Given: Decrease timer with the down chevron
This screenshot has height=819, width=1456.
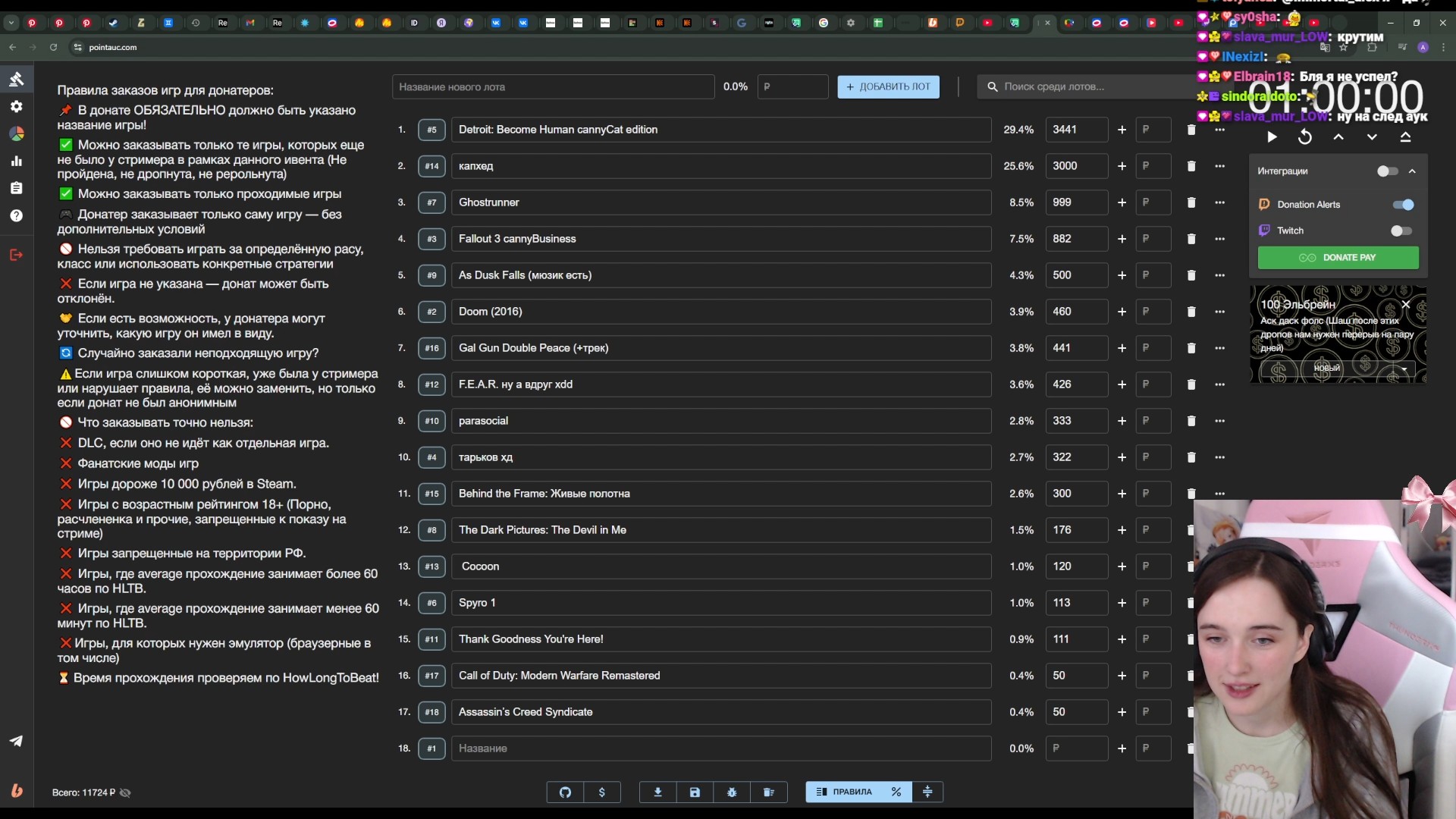Looking at the screenshot, I should click(x=1372, y=137).
